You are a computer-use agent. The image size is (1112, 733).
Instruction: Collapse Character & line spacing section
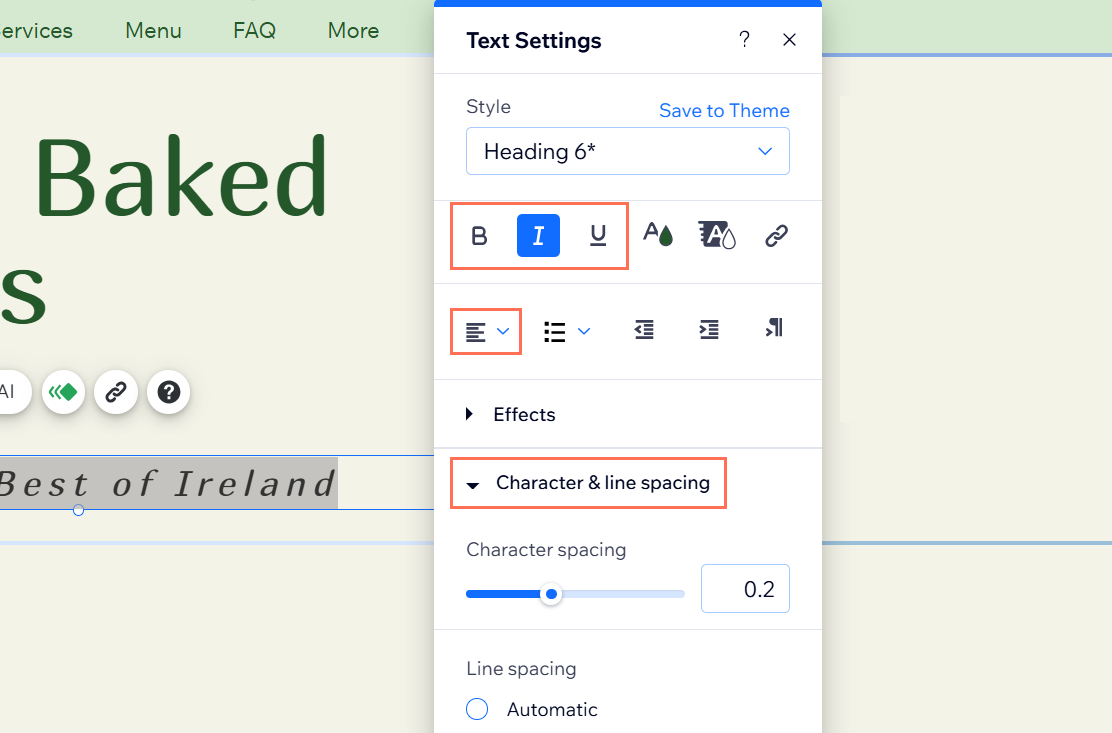[x=589, y=483]
